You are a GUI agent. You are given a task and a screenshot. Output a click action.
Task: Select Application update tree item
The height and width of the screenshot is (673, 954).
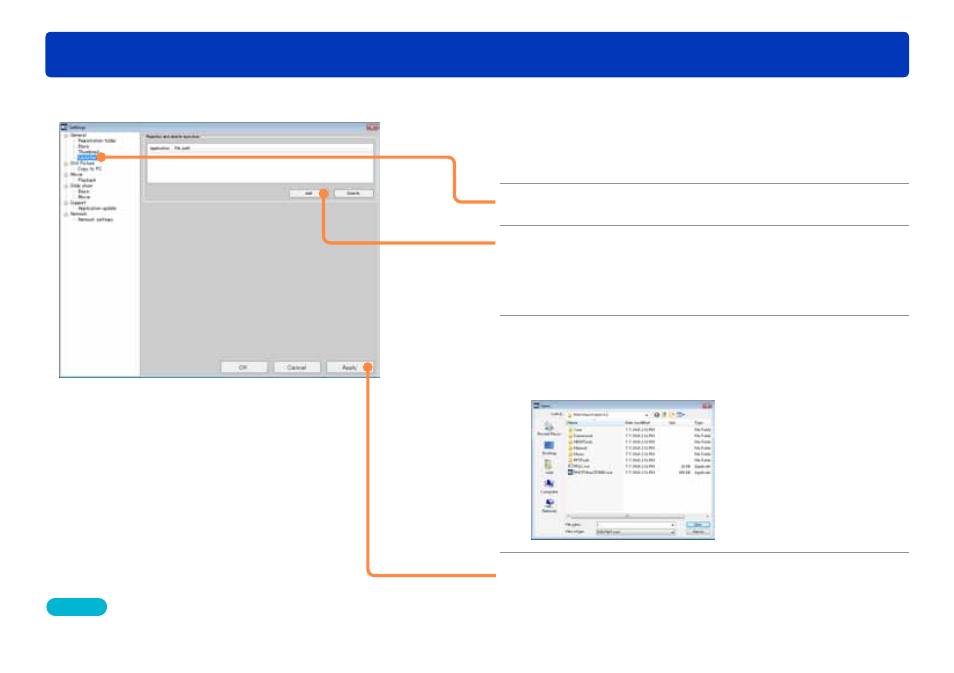pyautogui.click(x=97, y=208)
